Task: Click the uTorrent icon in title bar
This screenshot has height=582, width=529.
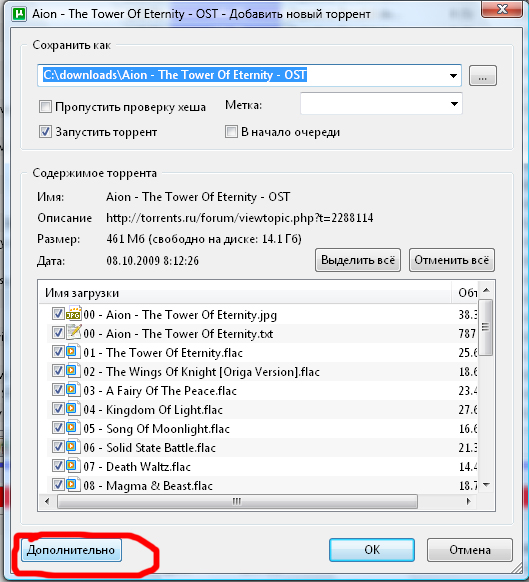Action: [x=19, y=14]
